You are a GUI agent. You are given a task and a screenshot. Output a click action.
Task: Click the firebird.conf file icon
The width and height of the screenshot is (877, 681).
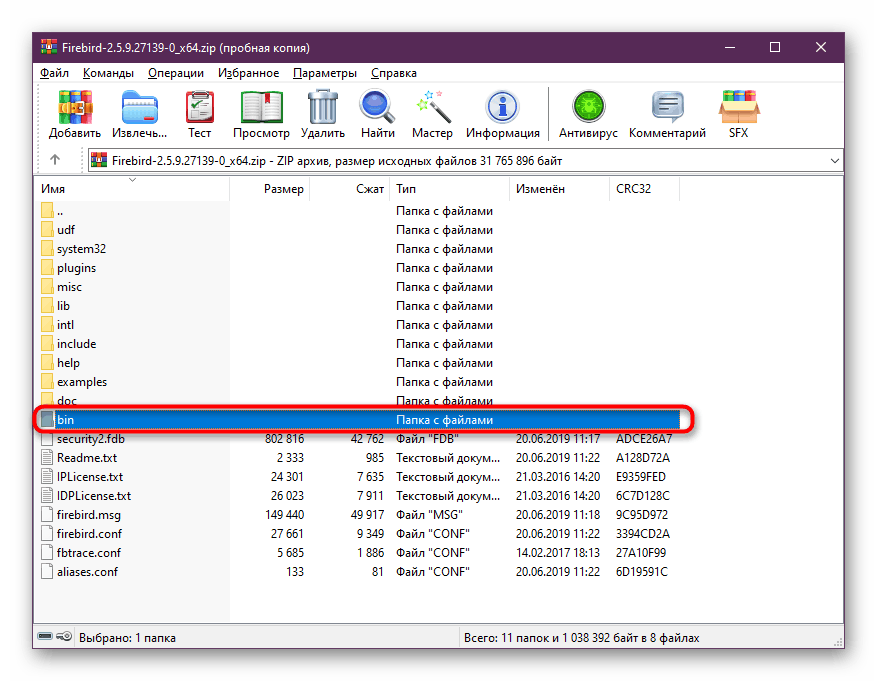(x=47, y=534)
